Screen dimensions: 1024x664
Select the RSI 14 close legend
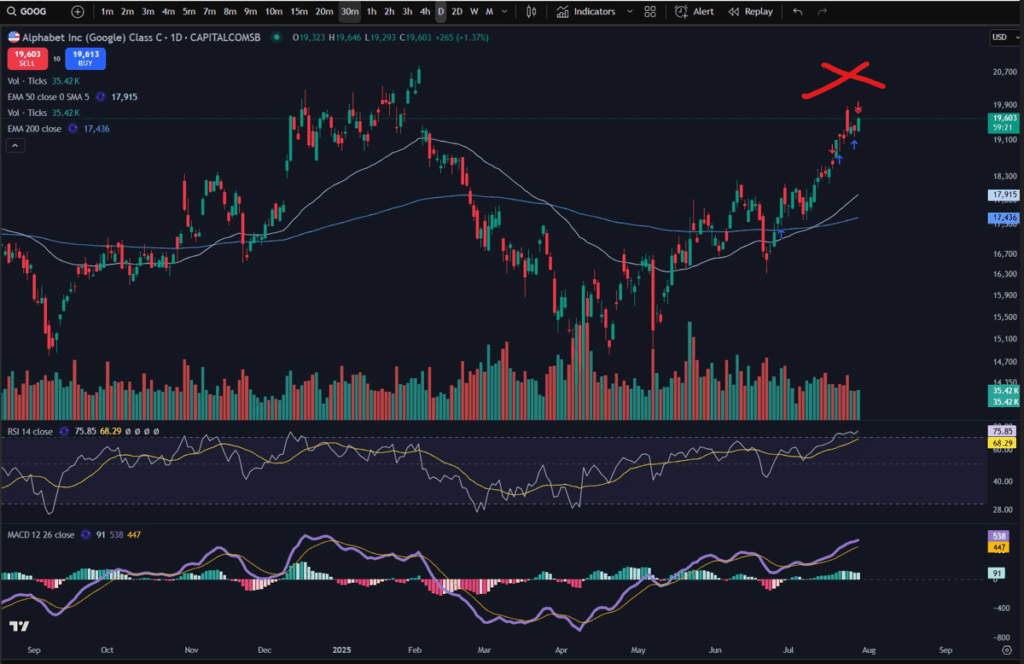coord(30,431)
